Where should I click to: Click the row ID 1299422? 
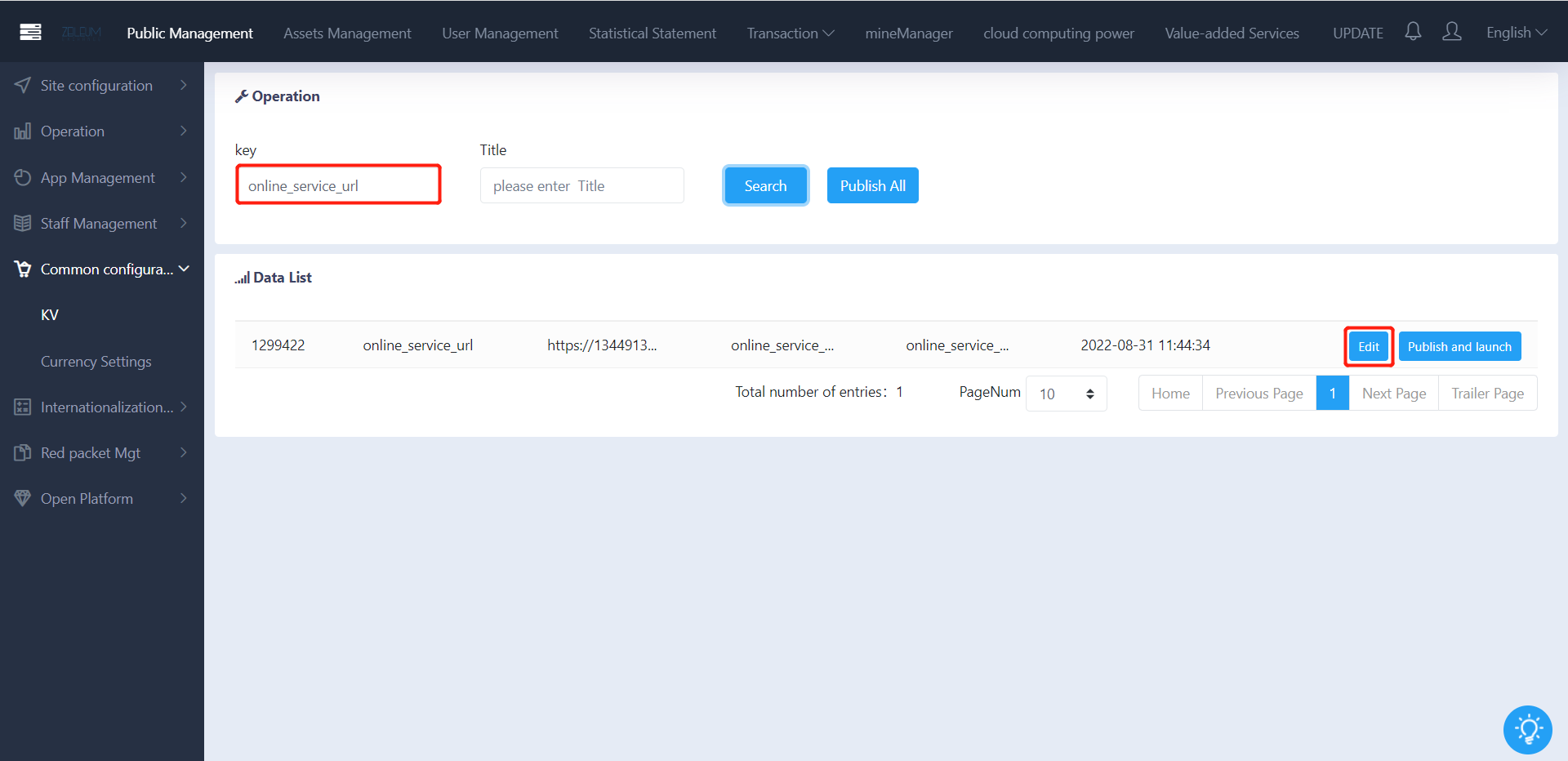pyautogui.click(x=278, y=345)
